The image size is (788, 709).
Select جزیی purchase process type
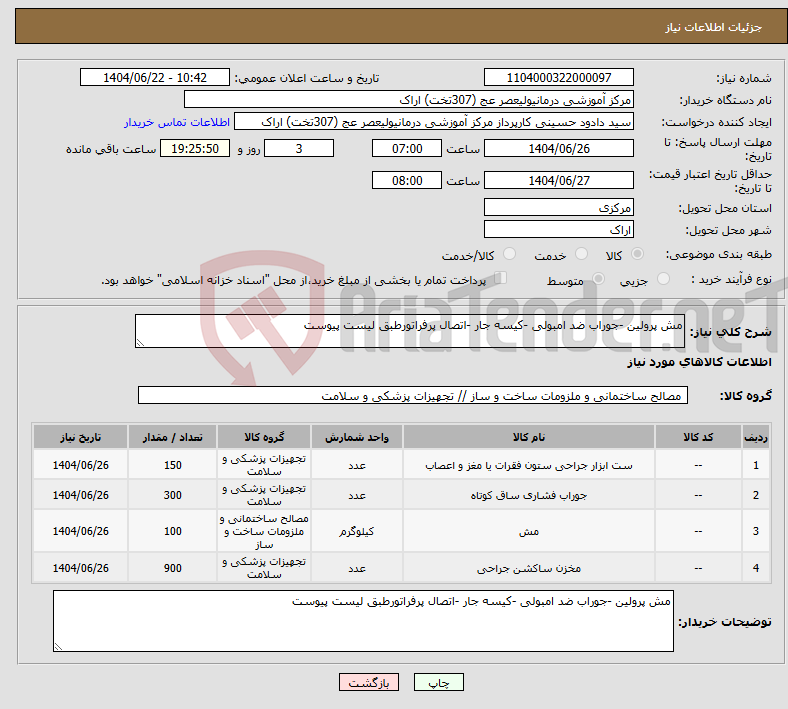point(667,280)
